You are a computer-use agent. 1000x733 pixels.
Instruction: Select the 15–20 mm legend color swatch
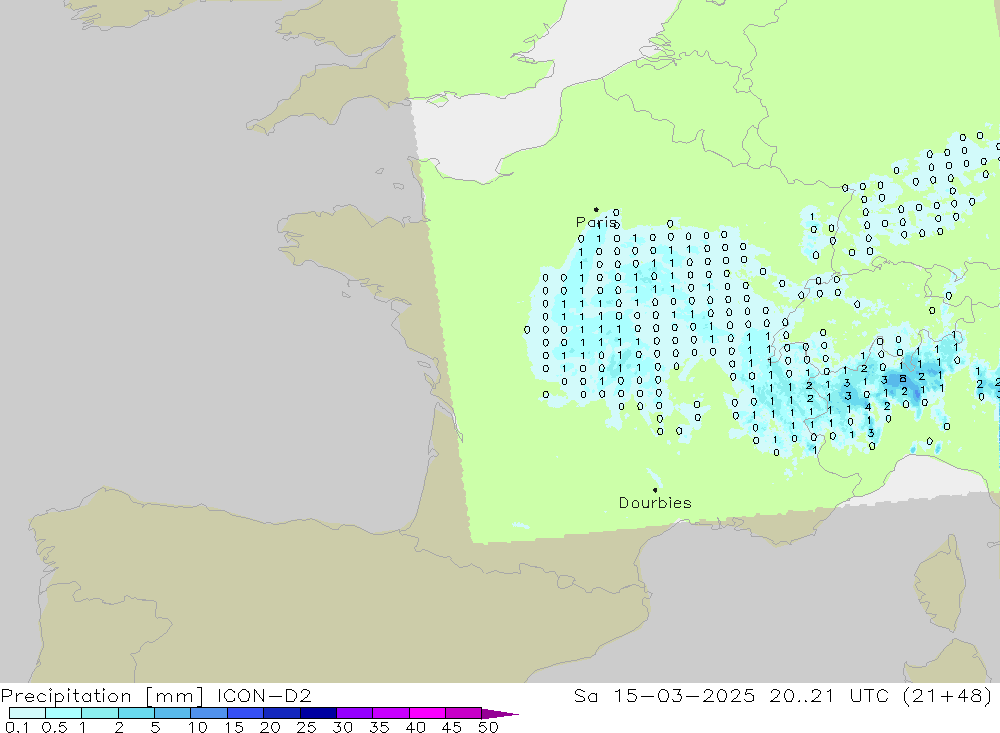pyautogui.click(x=246, y=713)
